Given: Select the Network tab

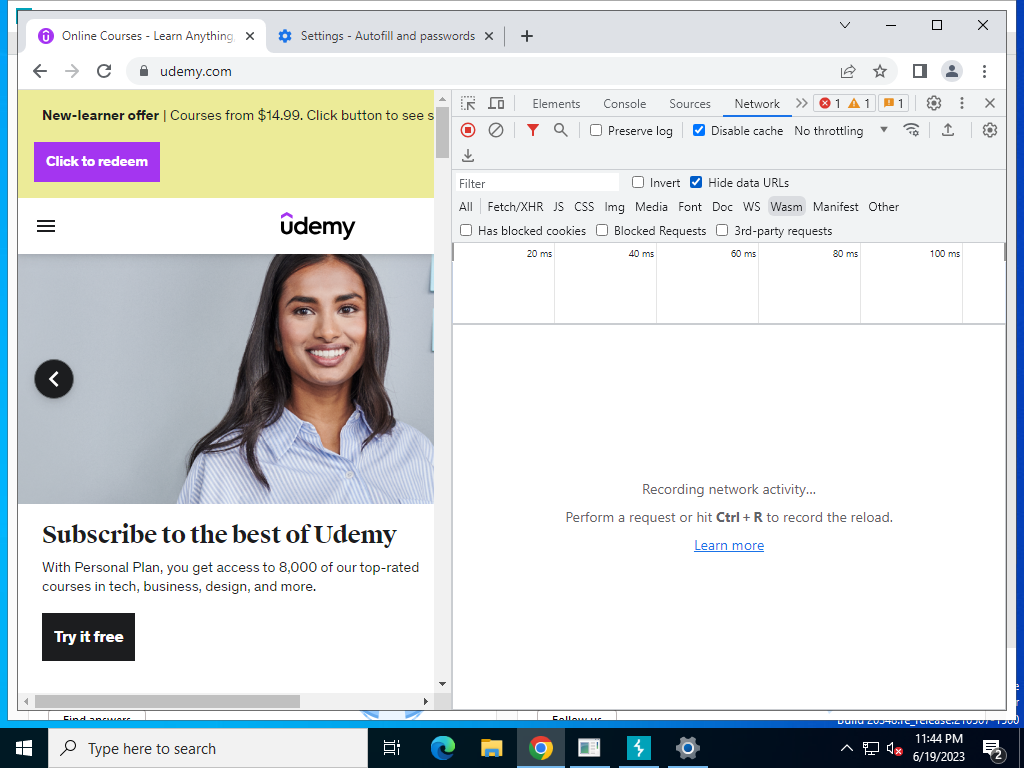Looking at the screenshot, I should tap(757, 103).
